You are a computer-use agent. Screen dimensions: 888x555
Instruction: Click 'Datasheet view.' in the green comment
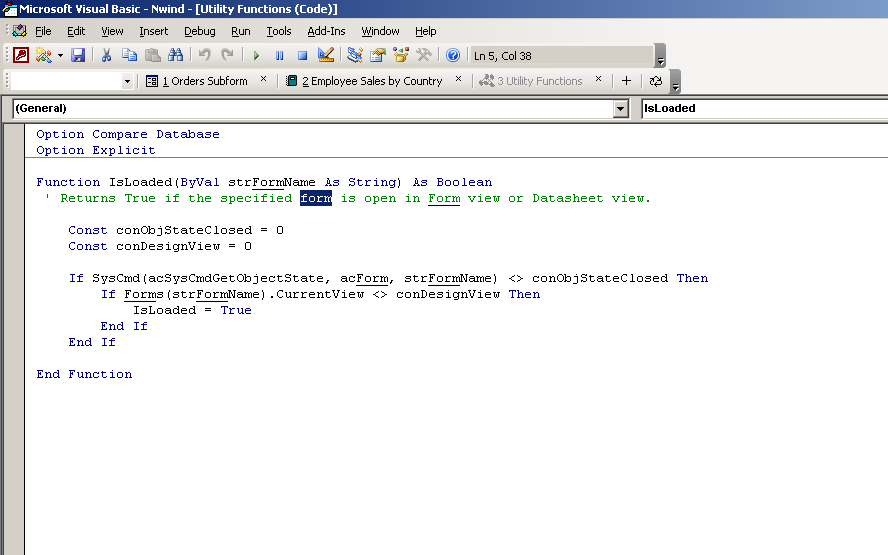[x=591, y=198]
